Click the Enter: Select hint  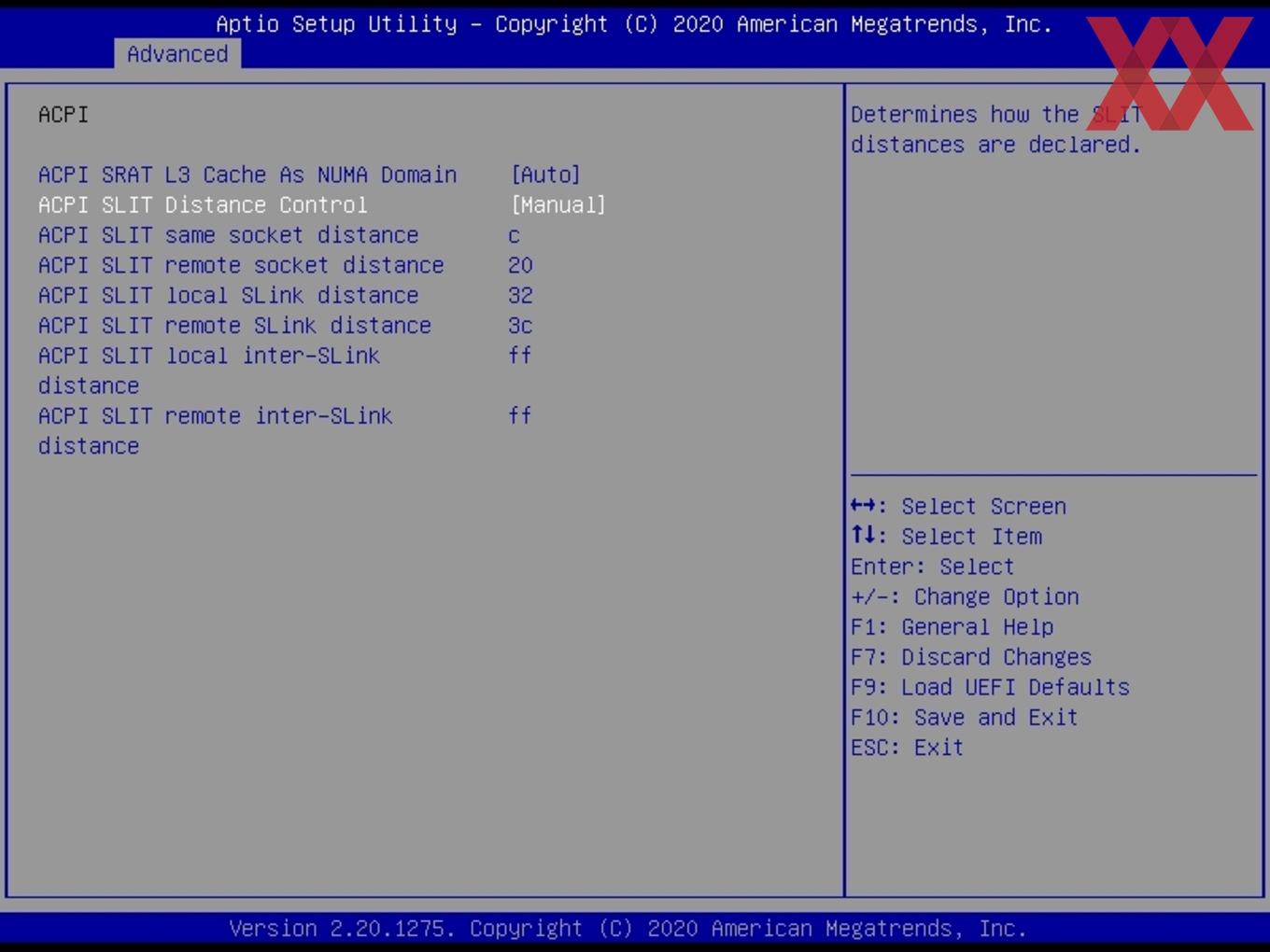[x=932, y=567]
